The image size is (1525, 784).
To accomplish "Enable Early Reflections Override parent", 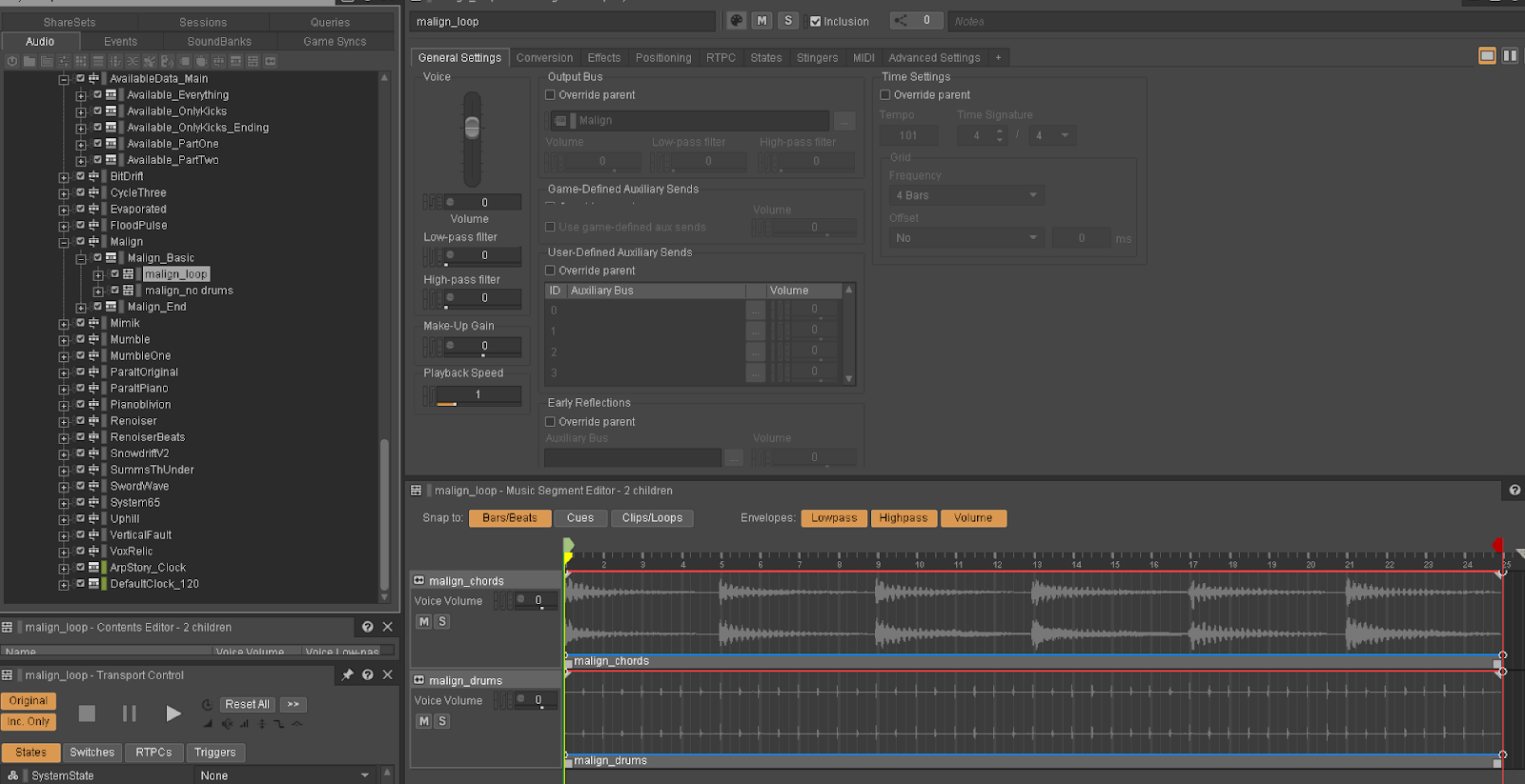I will 550,422.
